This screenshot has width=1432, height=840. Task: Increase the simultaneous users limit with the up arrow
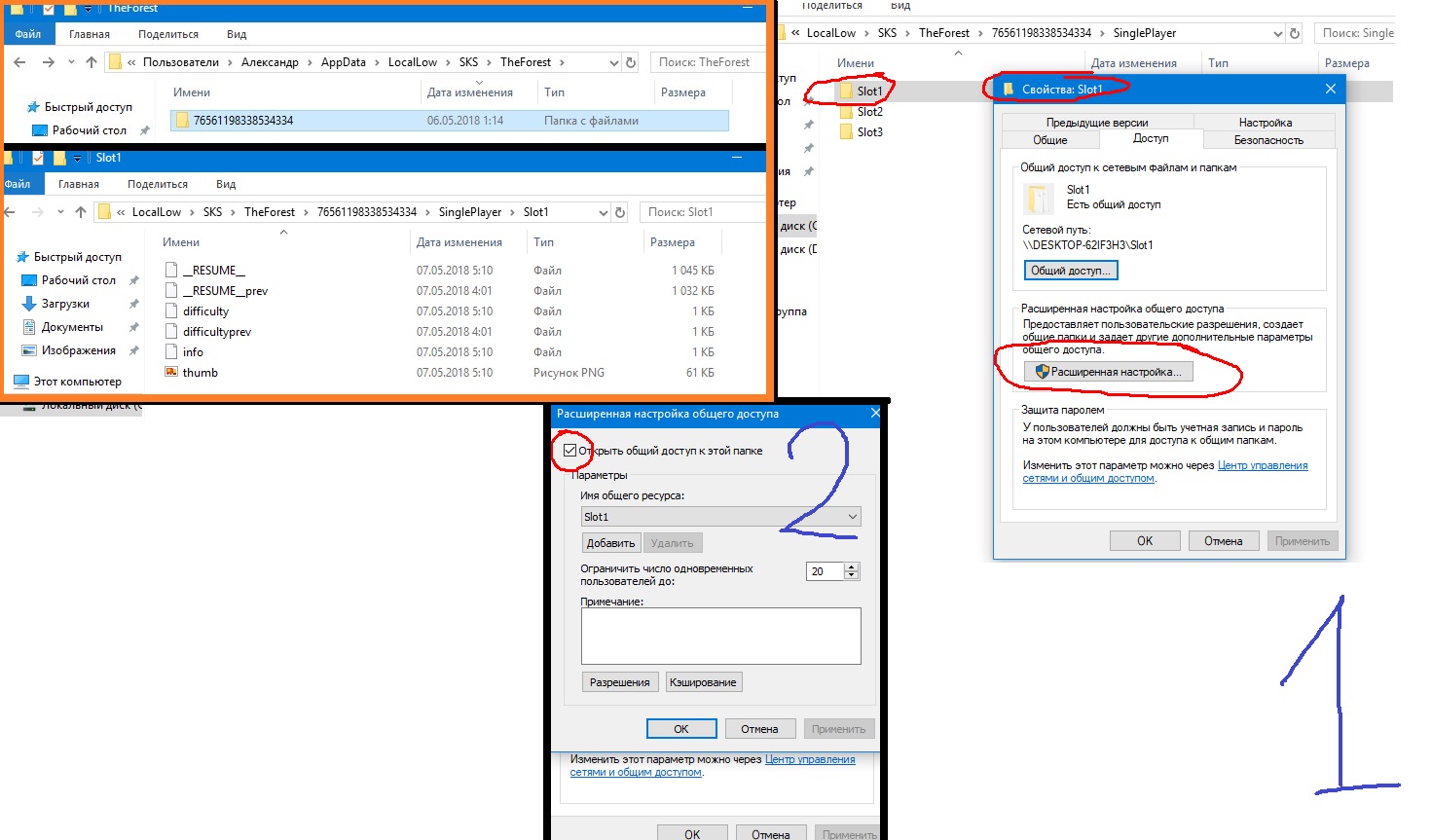852,567
